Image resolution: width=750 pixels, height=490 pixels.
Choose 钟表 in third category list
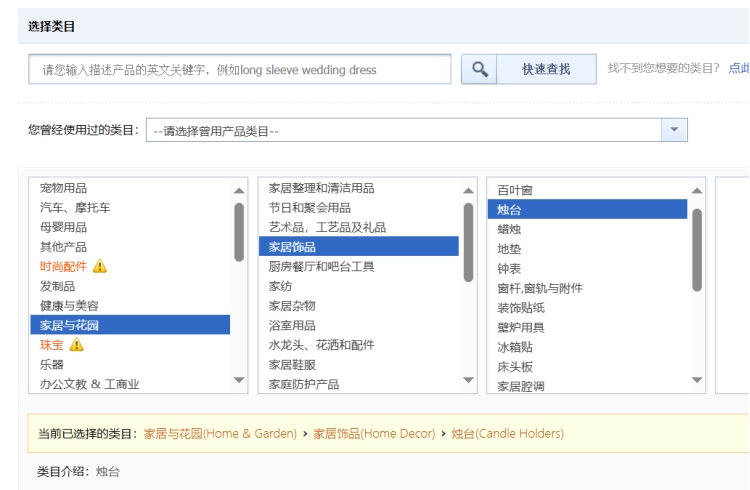509,268
